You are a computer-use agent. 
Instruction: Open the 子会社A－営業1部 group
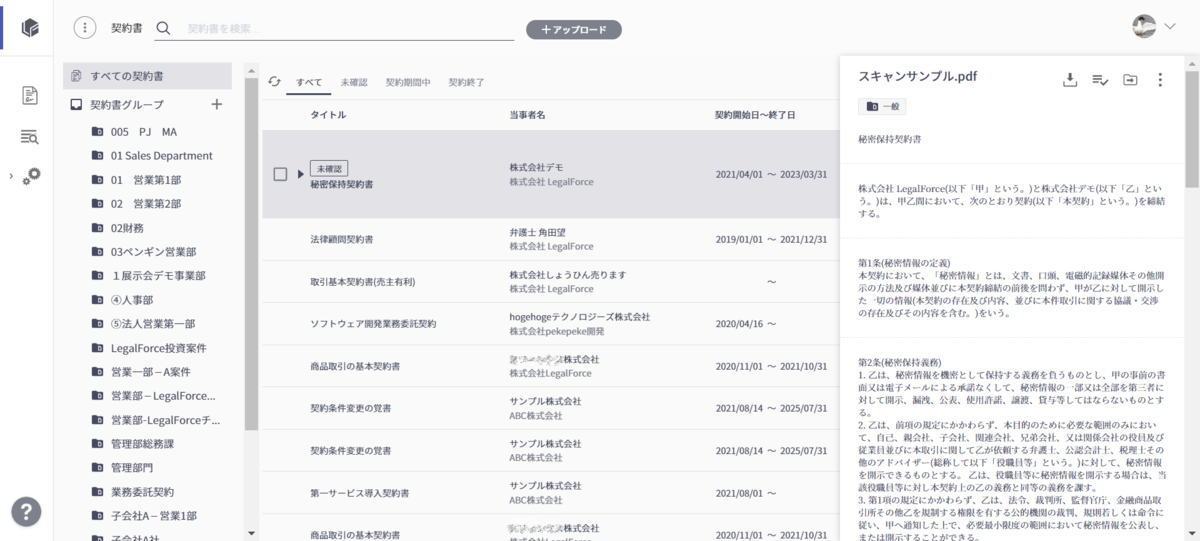[154, 516]
